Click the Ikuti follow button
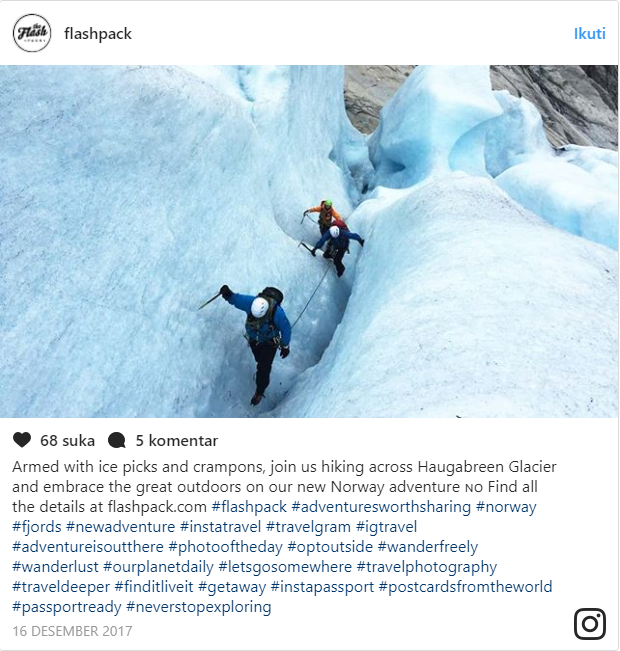This screenshot has width=620, height=651. [590, 34]
